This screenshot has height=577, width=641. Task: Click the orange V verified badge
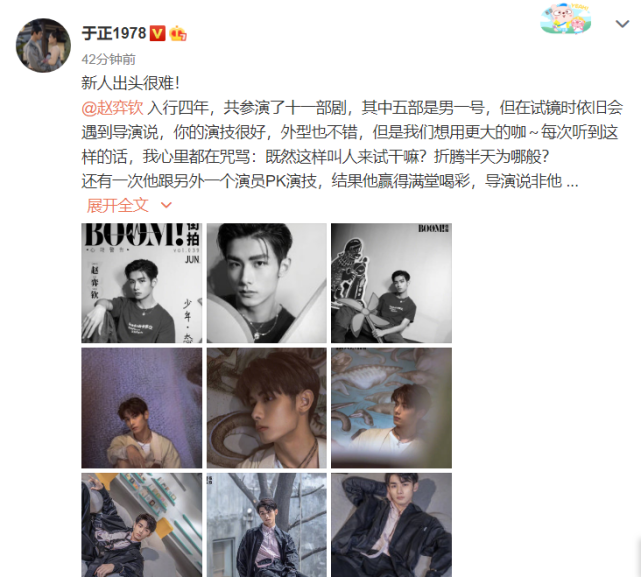click(157, 34)
